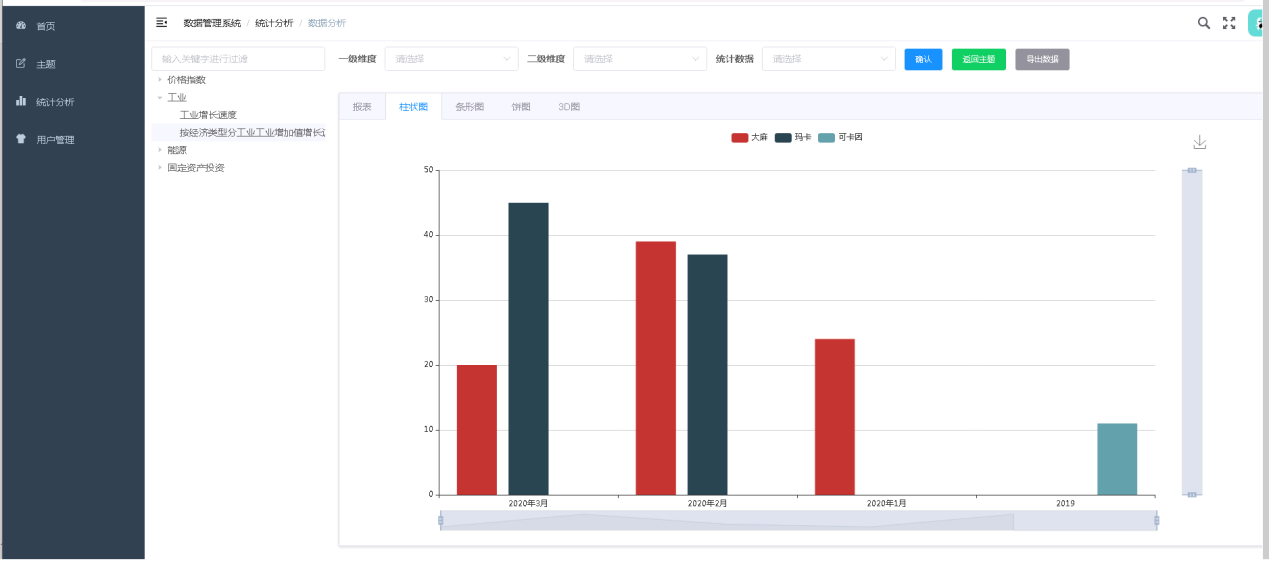Click the 2020年3月 axis label
This screenshot has width=1274, height=562.
point(528,503)
